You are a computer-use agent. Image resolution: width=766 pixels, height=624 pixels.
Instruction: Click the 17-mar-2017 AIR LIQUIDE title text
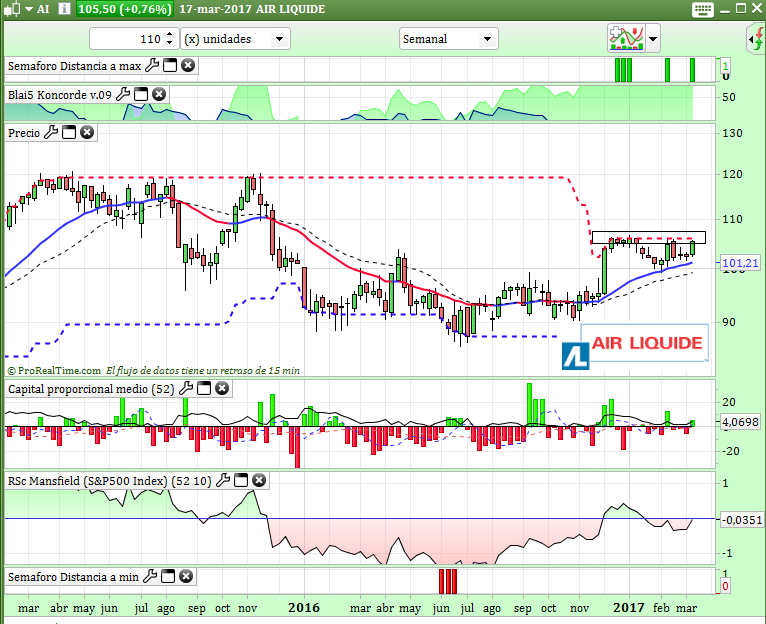tap(252, 9)
